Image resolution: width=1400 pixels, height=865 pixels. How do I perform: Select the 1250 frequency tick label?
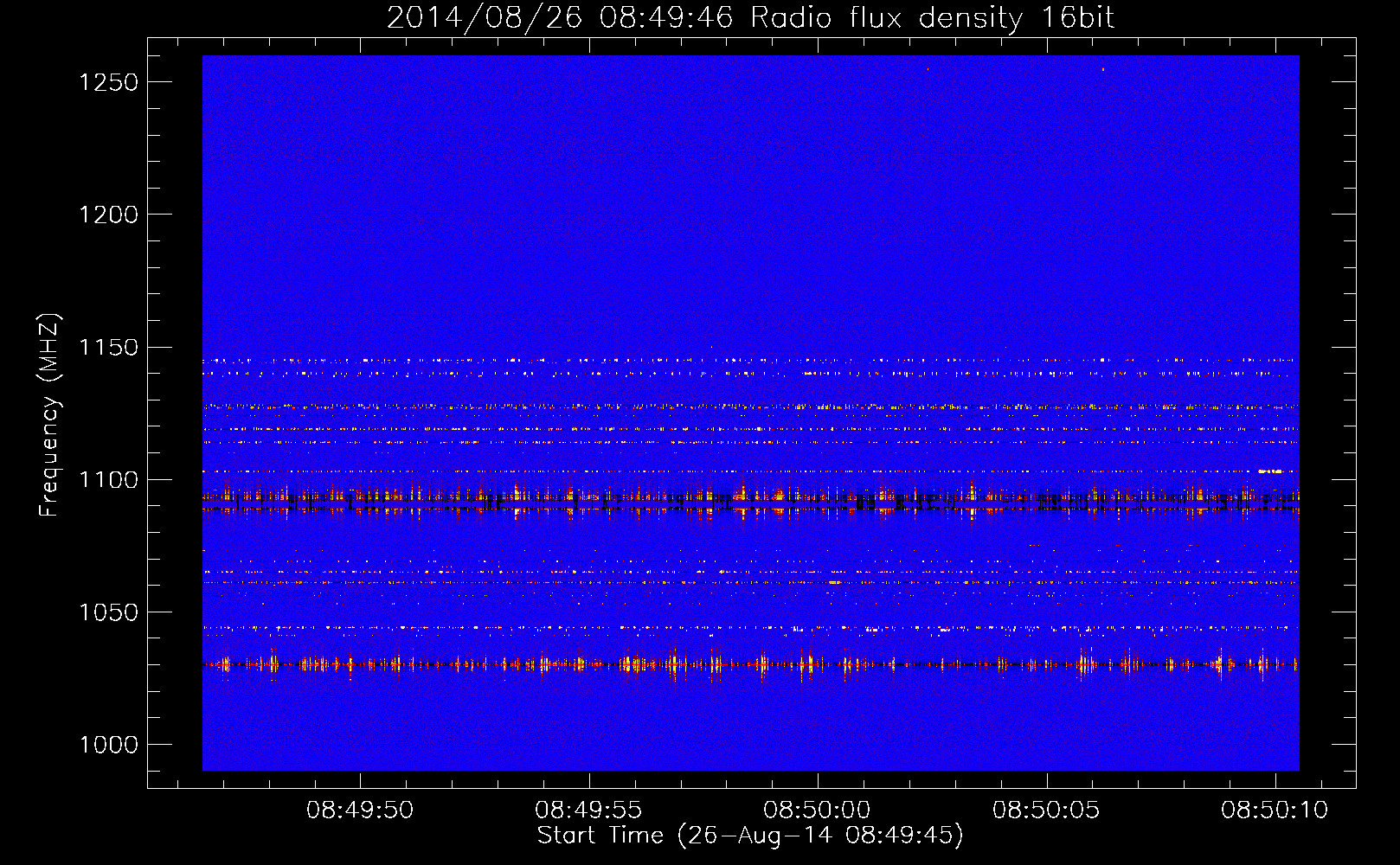(108, 82)
